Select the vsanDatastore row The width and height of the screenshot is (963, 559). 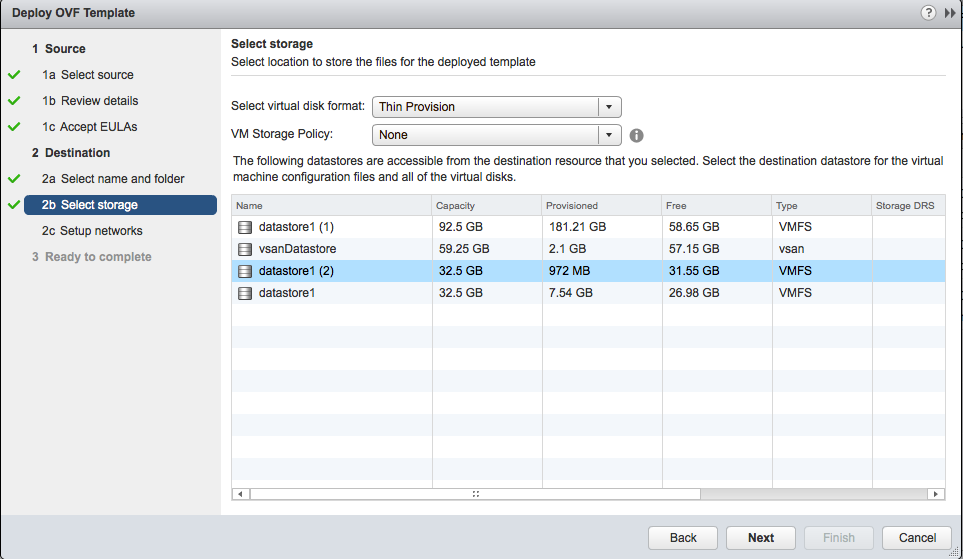[x=588, y=249]
